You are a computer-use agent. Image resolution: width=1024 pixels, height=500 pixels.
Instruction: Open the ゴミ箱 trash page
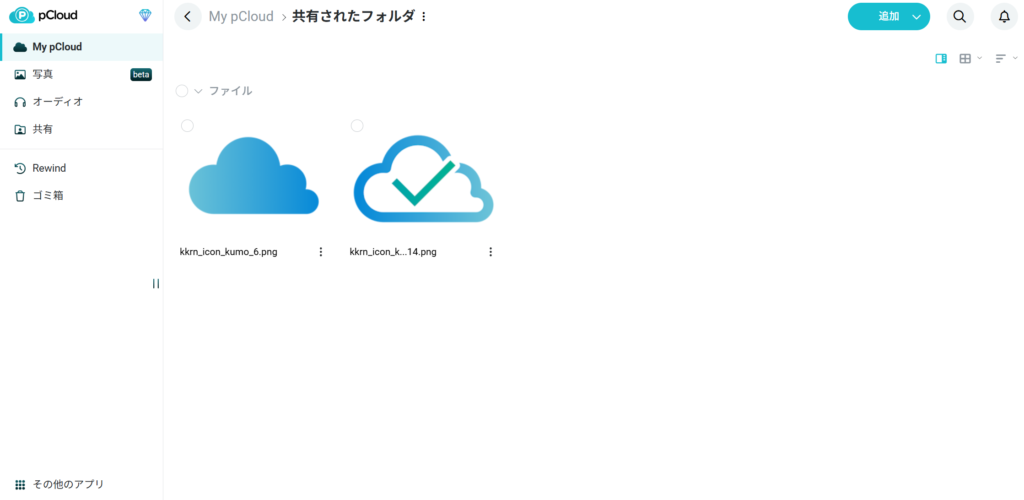[x=47, y=196]
